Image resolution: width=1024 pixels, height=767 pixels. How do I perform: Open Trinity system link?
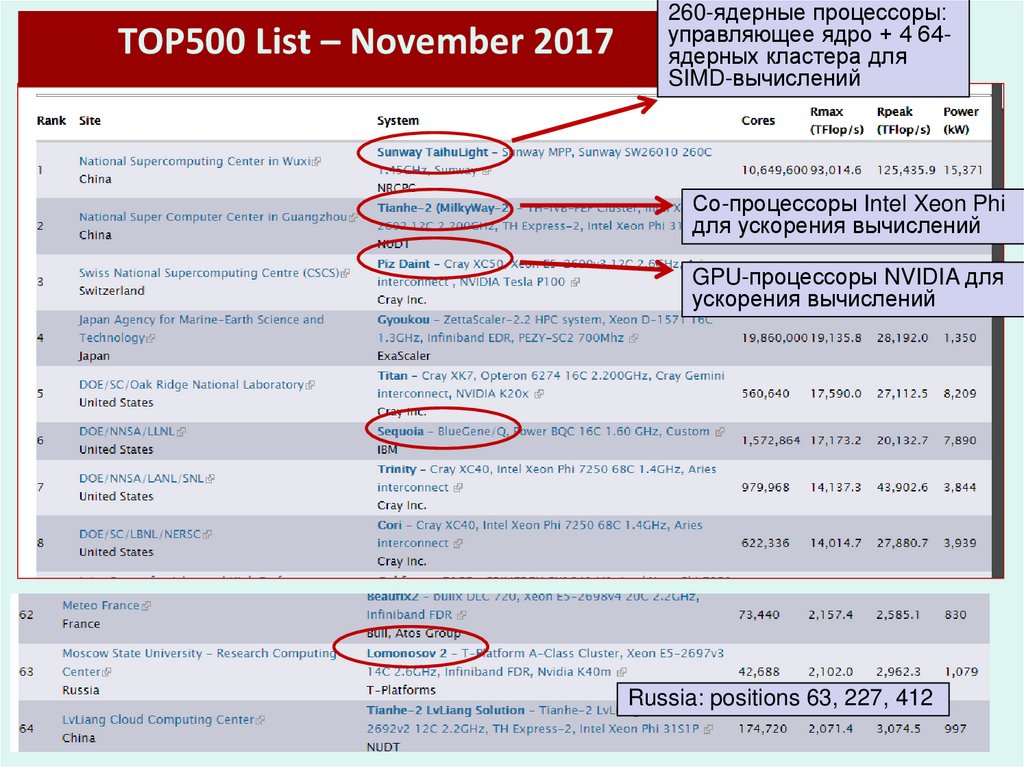[x=396, y=469]
